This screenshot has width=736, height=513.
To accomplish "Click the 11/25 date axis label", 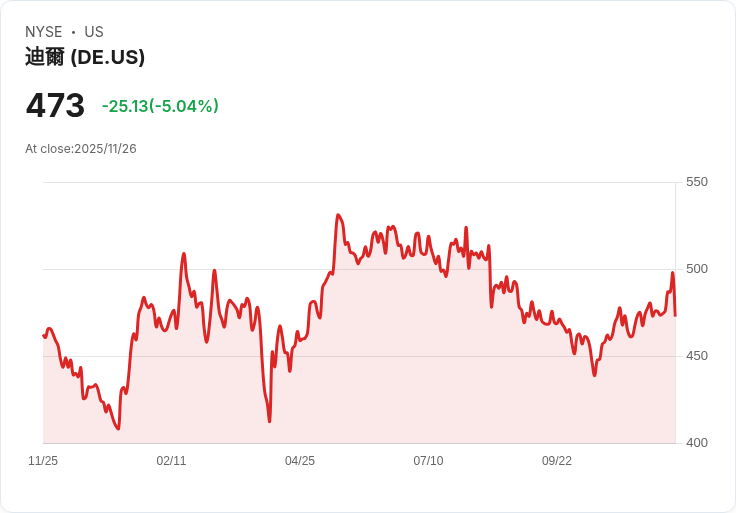I will pos(43,461).
